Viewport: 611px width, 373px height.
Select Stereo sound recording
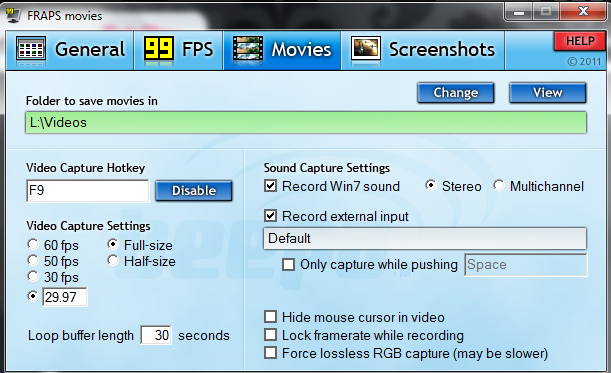[431, 185]
